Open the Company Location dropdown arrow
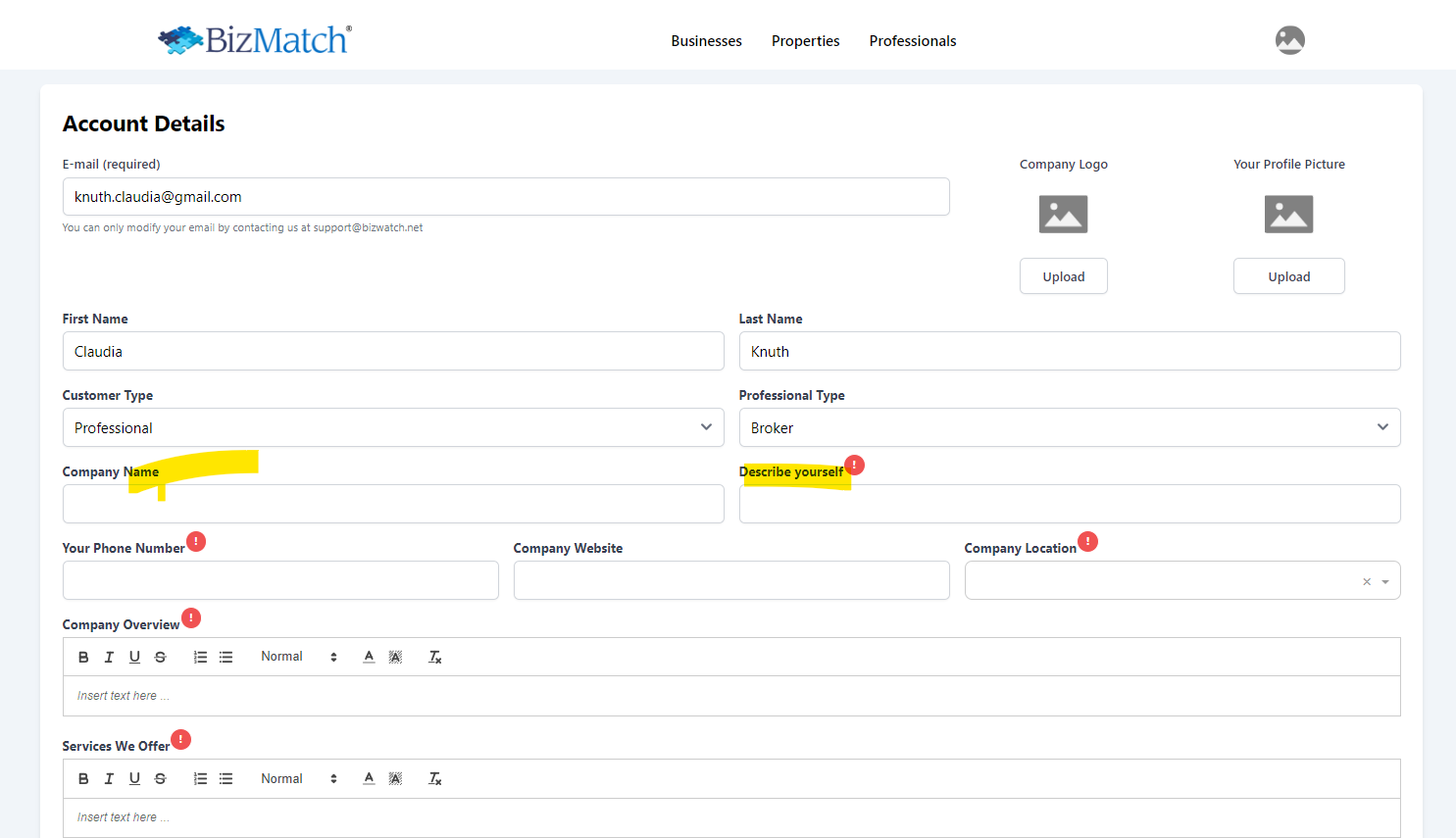This screenshot has width=1456, height=838. point(1385,582)
